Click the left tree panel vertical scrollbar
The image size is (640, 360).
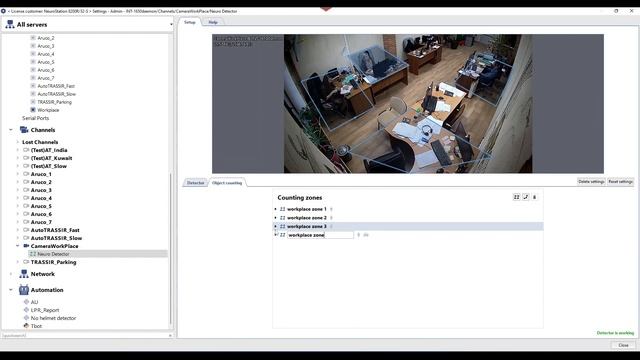(171, 248)
